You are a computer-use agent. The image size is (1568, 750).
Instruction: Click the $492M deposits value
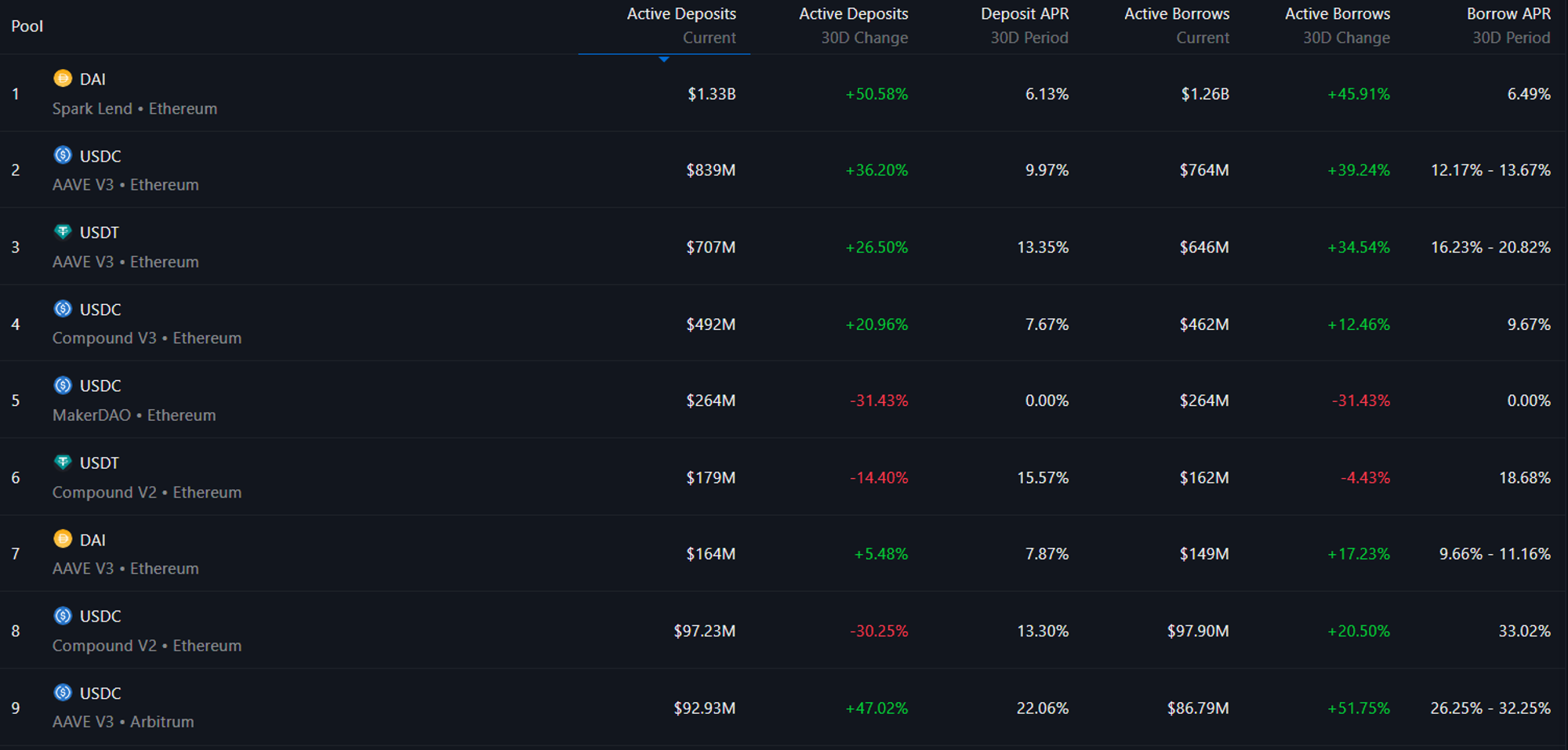711,324
